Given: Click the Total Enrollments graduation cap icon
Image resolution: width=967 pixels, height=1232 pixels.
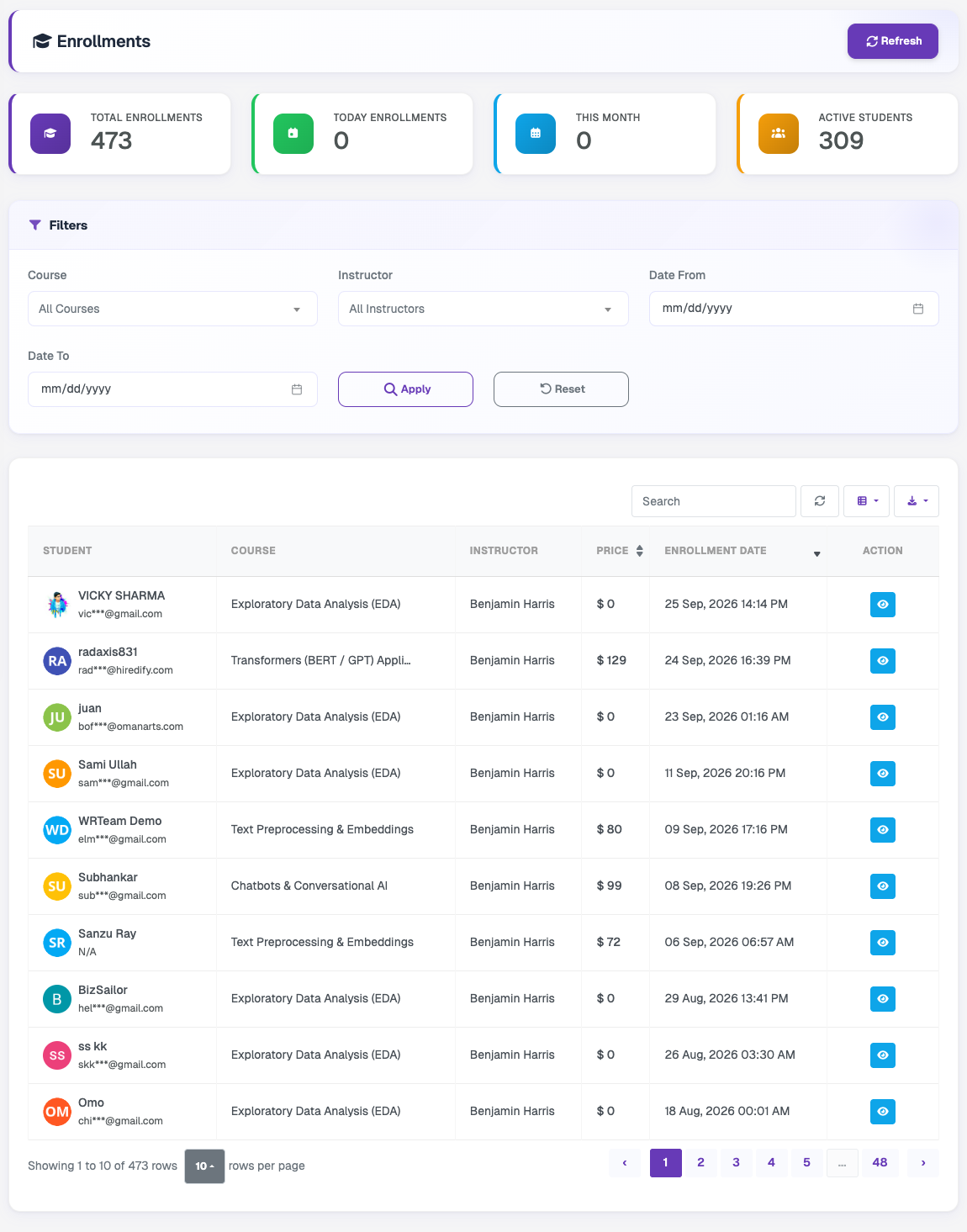Looking at the screenshot, I should pos(50,134).
